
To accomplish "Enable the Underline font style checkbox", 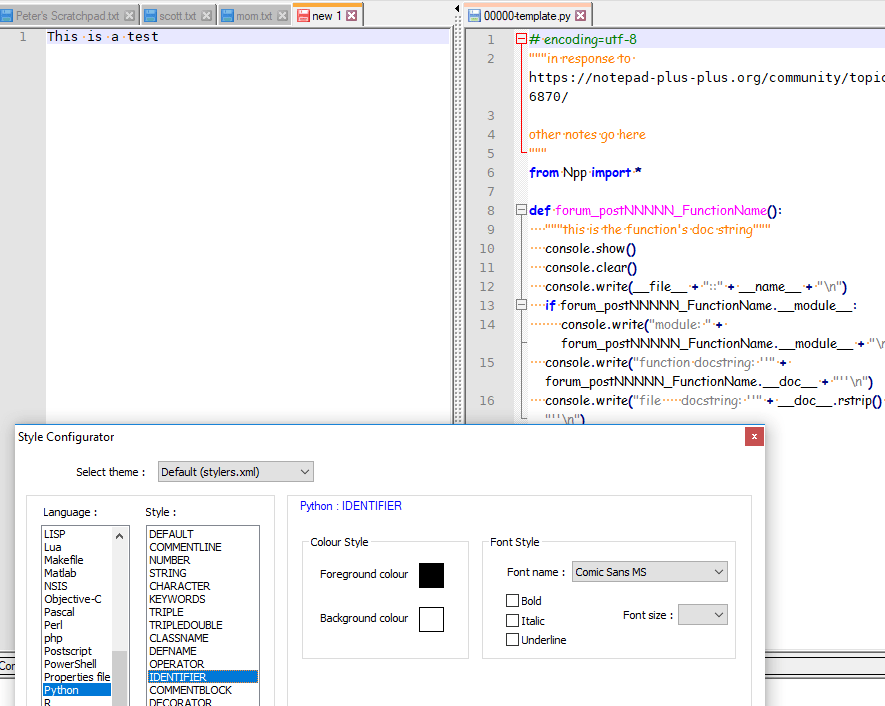I will (x=515, y=641).
